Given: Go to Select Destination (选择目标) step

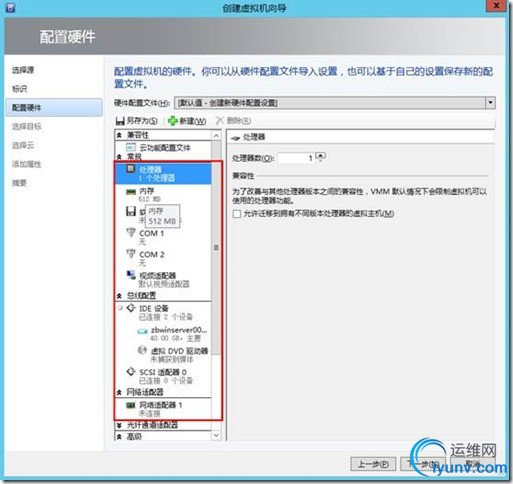Looking at the screenshot, I should [27, 126].
